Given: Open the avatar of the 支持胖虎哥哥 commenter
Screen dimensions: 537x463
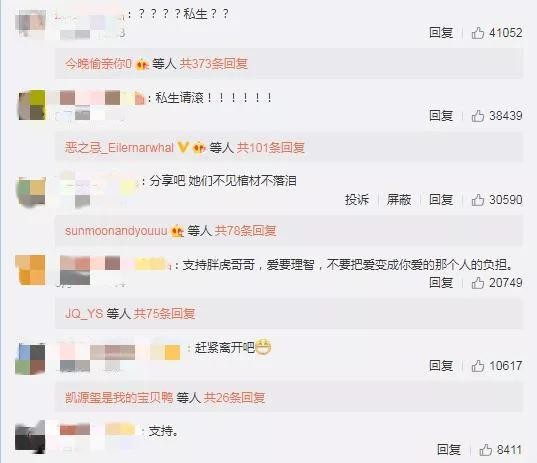Looking at the screenshot, I should pos(30,270).
